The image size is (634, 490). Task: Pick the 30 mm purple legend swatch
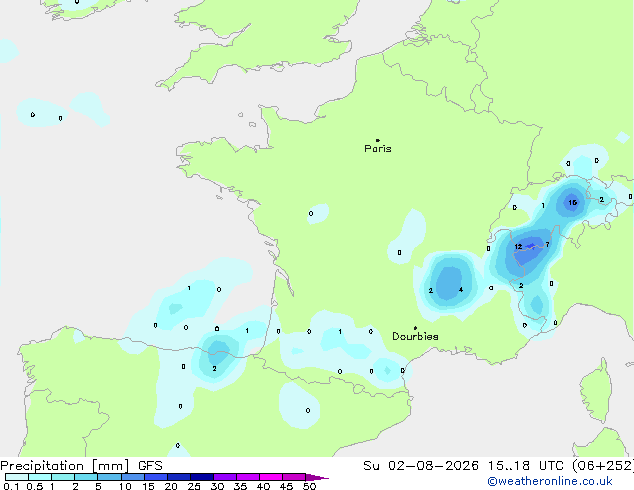click(224, 477)
